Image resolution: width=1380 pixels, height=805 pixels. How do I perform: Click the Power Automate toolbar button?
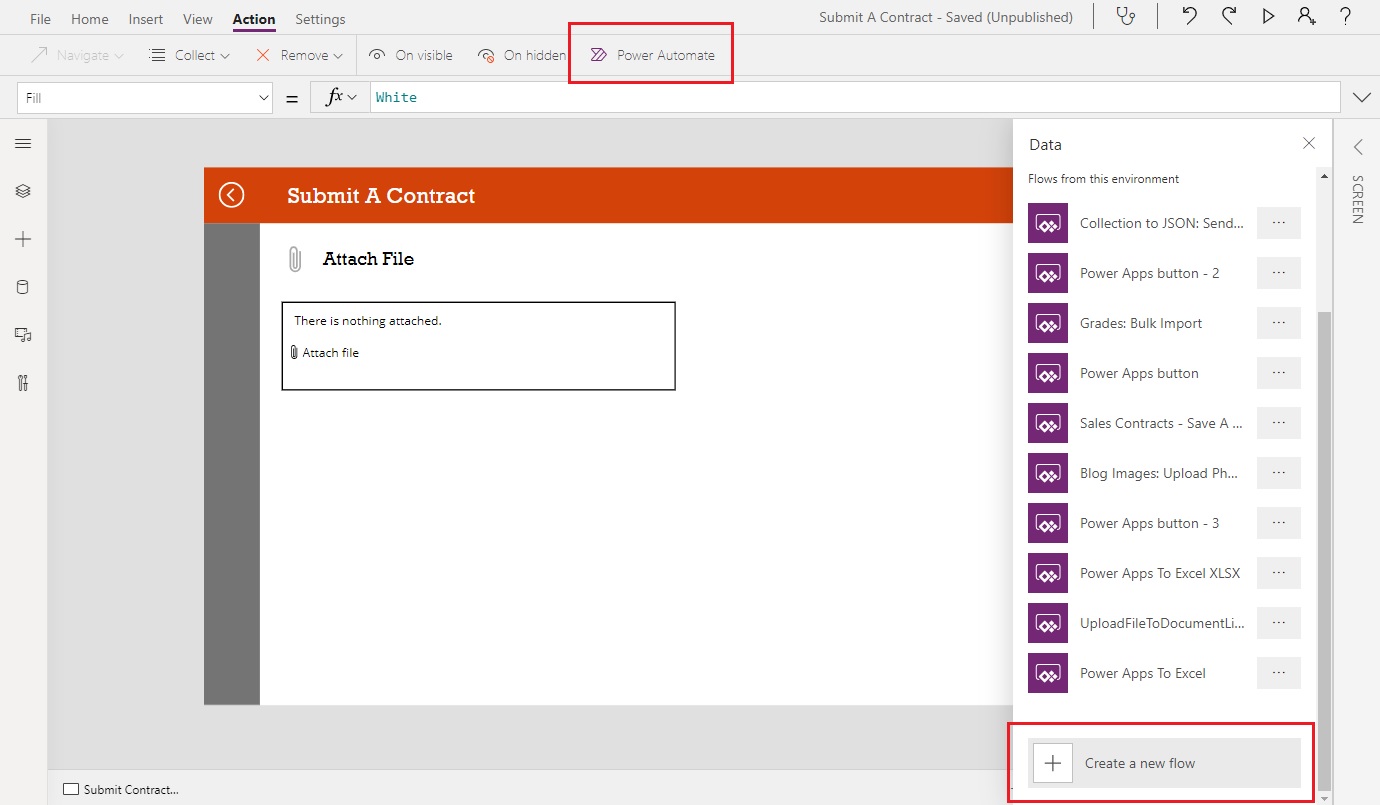pyautogui.click(x=652, y=55)
